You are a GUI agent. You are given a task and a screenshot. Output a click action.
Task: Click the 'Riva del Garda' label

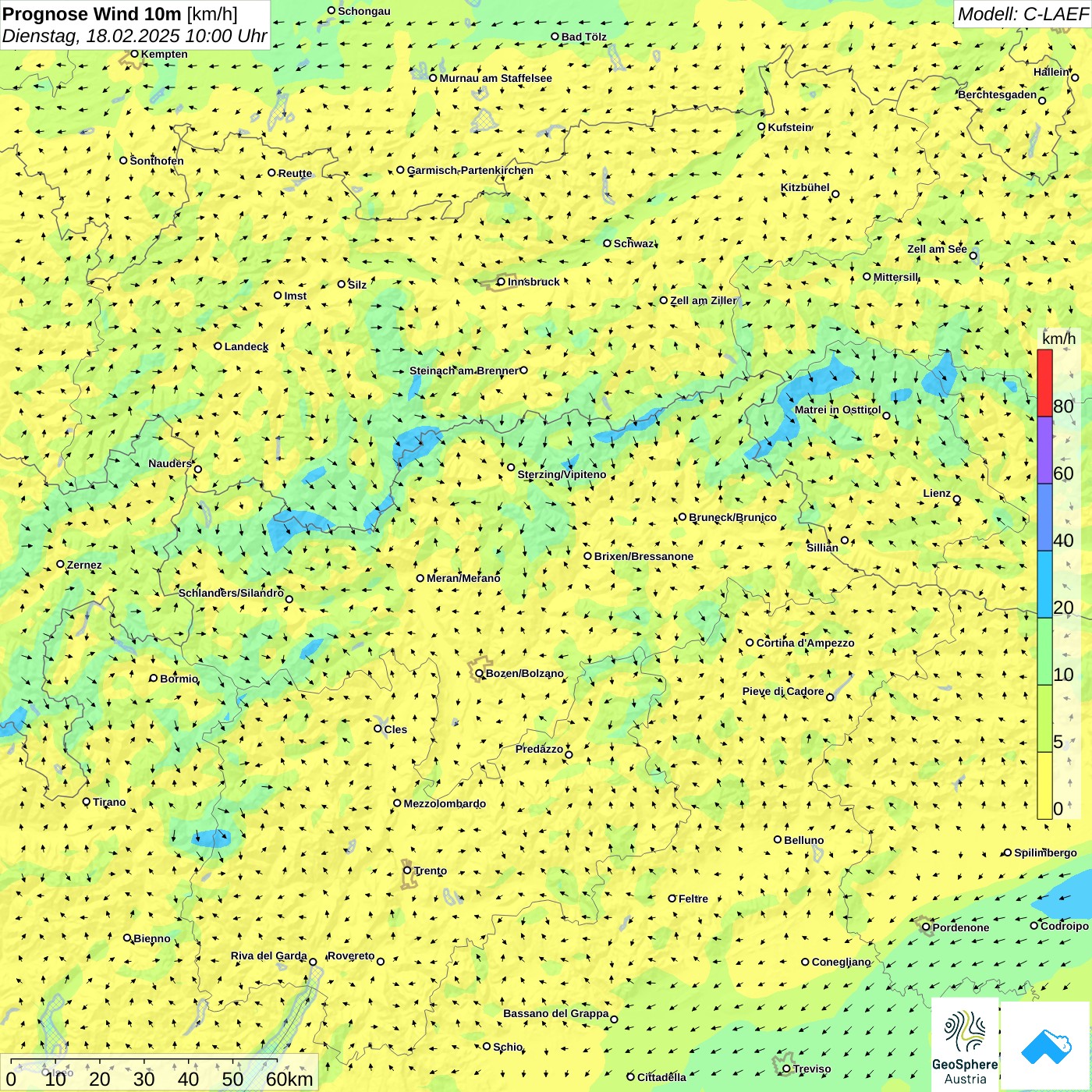click(x=268, y=955)
